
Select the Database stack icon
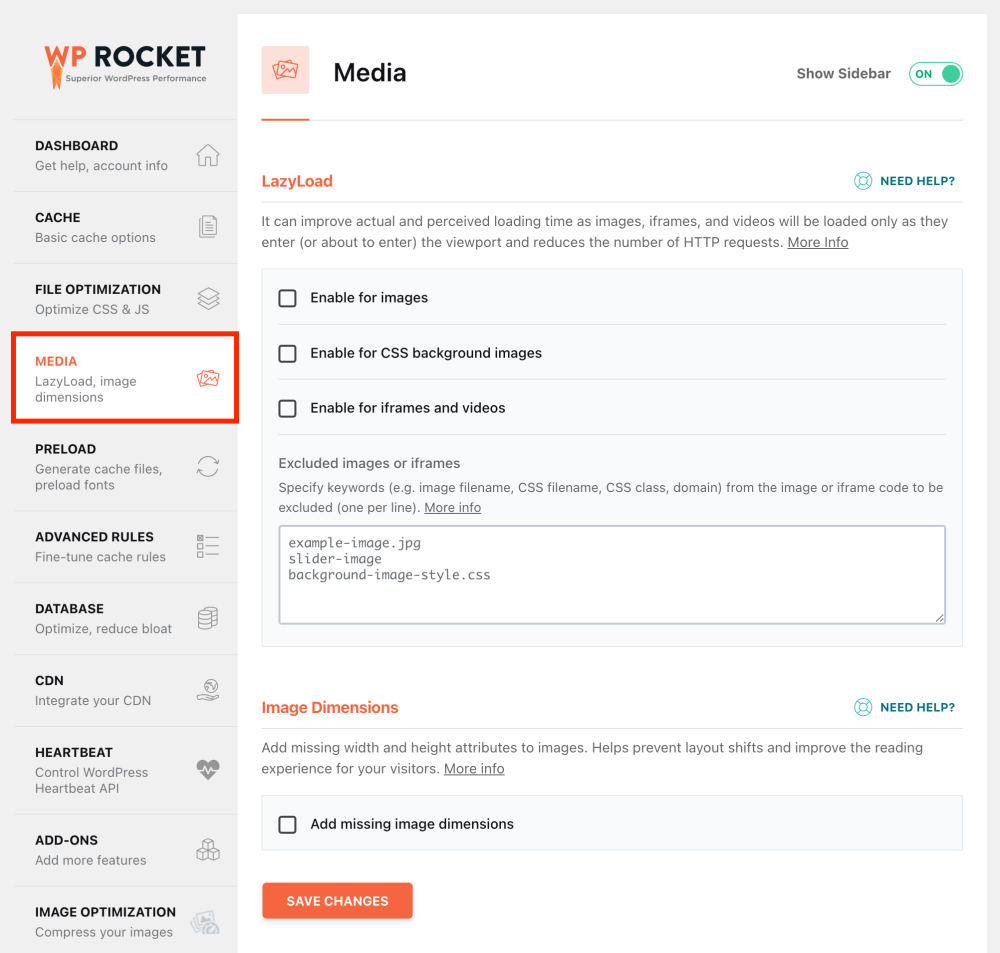tap(207, 618)
